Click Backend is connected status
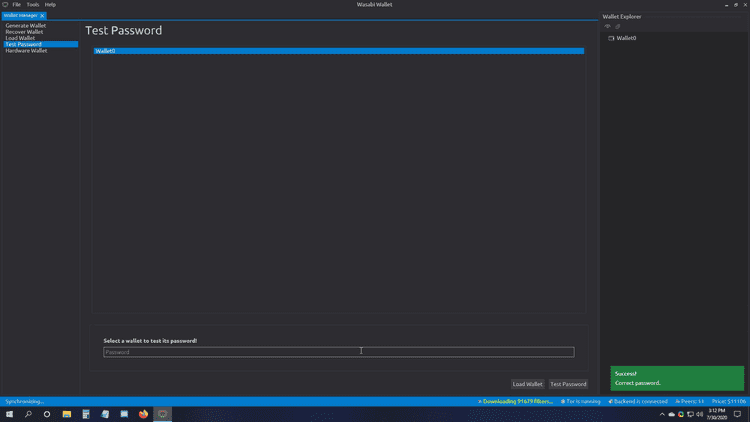Image resolution: width=750 pixels, height=422 pixels. [640, 401]
